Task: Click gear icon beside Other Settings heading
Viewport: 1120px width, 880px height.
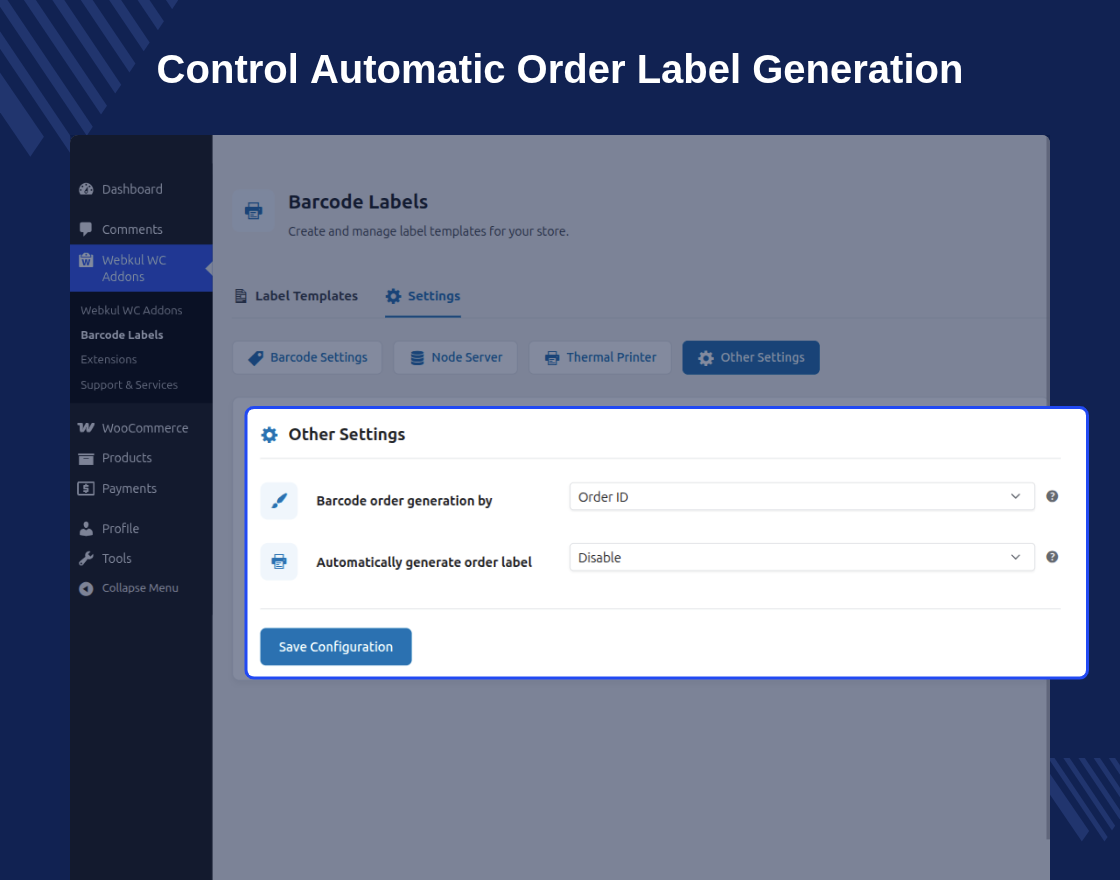Action: (x=269, y=434)
